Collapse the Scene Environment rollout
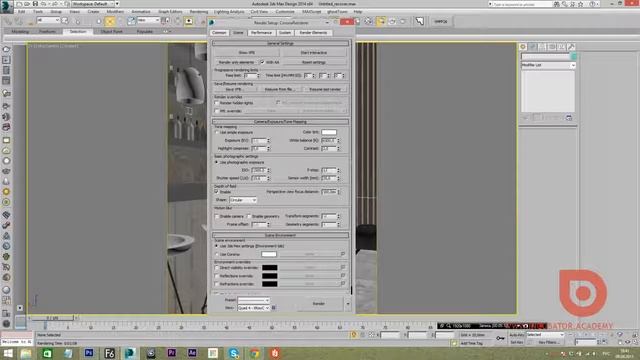The height and width of the screenshot is (360, 640). click(280, 235)
